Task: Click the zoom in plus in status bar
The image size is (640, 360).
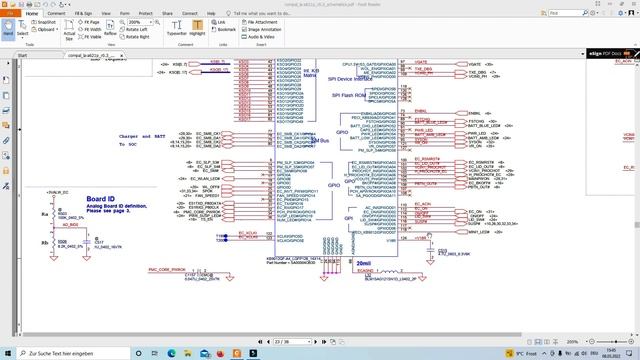Action: 631,342
